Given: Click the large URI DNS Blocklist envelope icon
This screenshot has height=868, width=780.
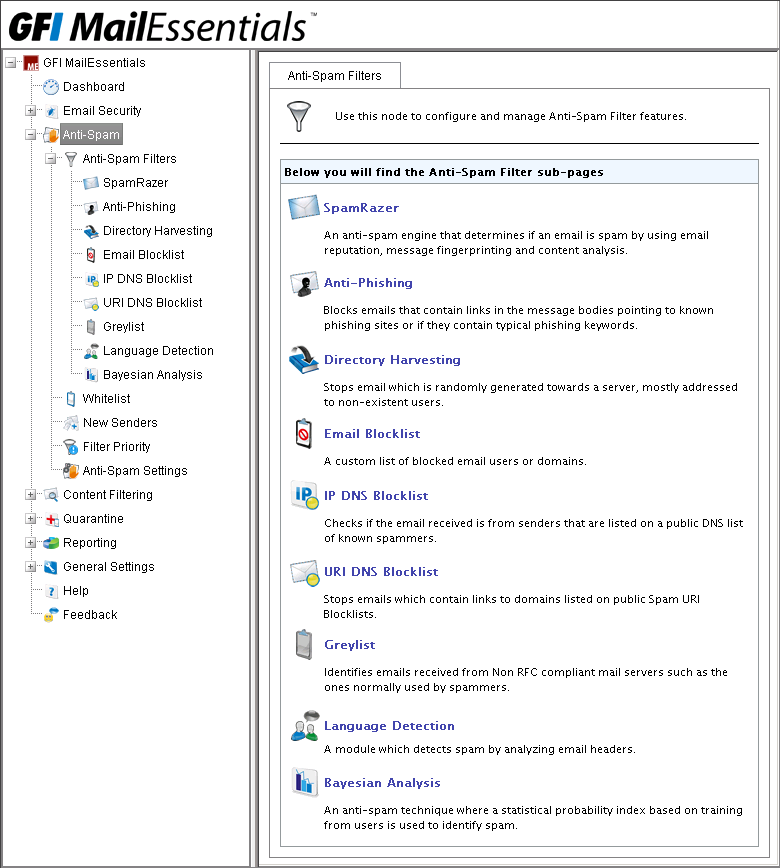Looking at the screenshot, I should click(304, 572).
